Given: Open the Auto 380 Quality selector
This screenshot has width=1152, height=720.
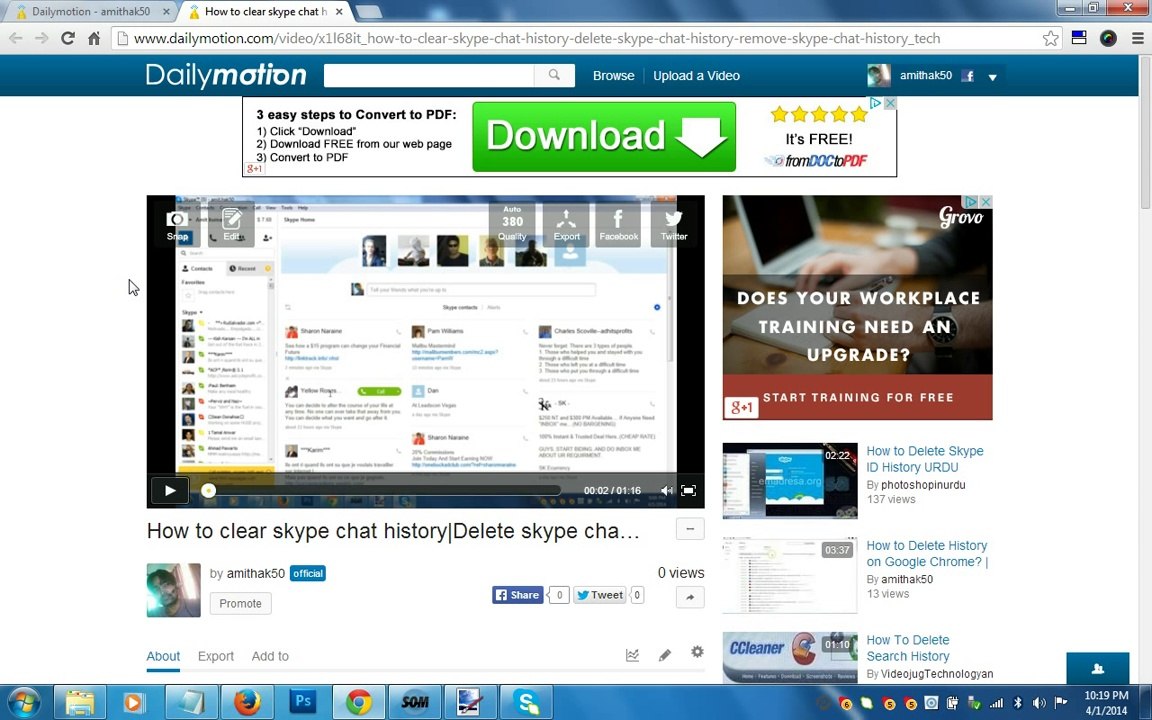Looking at the screenshot, I should [512, 224].
